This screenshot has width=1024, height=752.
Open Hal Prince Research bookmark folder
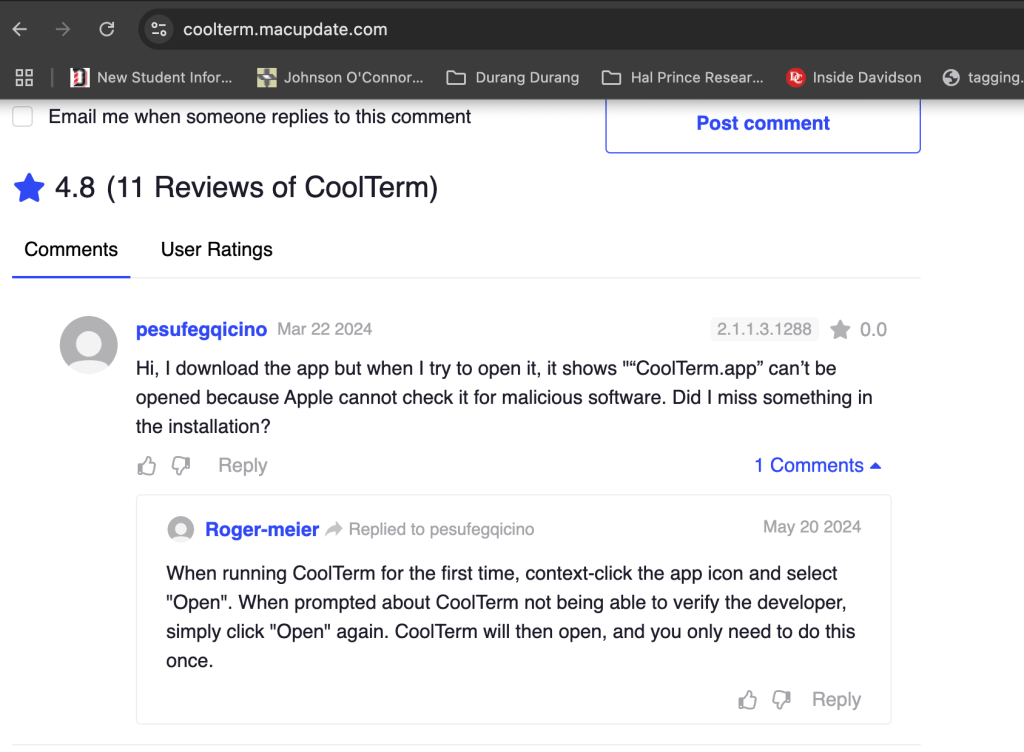(683, 77)
